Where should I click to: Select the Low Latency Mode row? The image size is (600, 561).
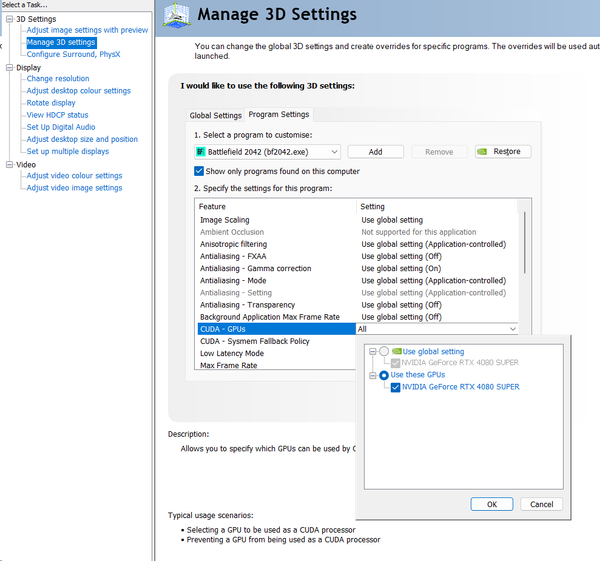tap(277, 353)
